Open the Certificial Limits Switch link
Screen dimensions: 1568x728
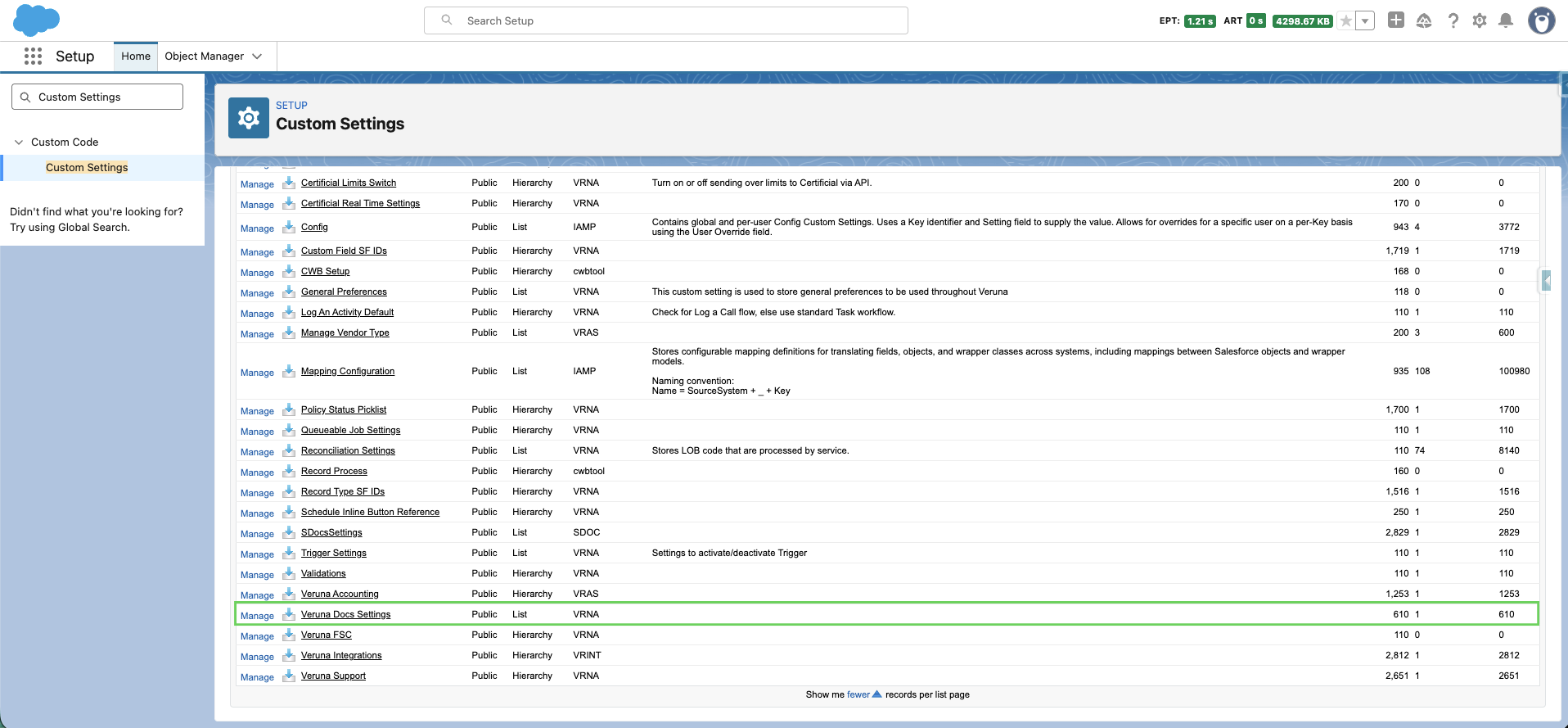click(349, 183)
